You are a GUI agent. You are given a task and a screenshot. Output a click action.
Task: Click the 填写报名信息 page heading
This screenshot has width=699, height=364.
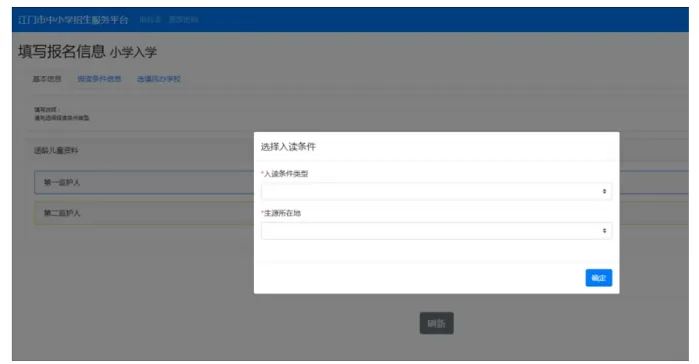pos(62,52)
